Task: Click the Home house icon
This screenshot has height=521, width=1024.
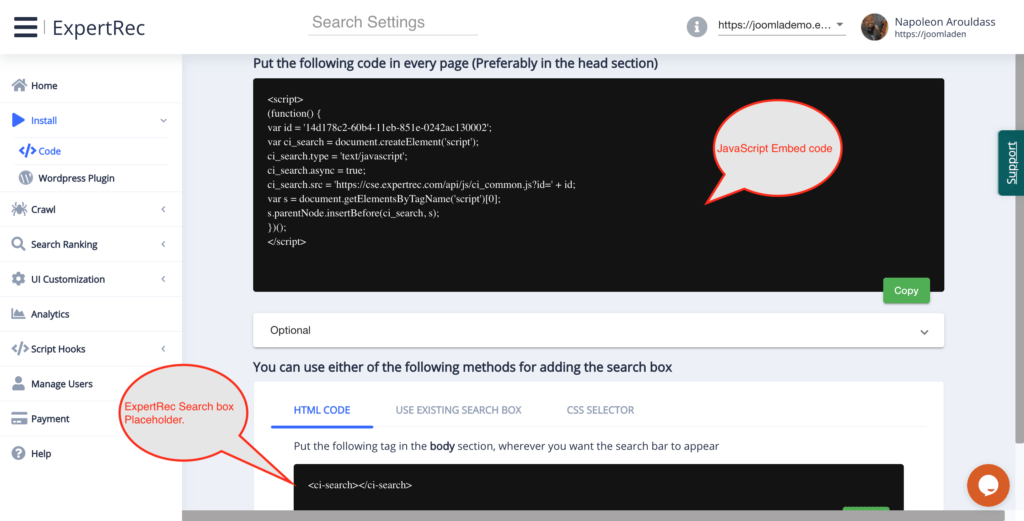Action: [x=19, y=85]
